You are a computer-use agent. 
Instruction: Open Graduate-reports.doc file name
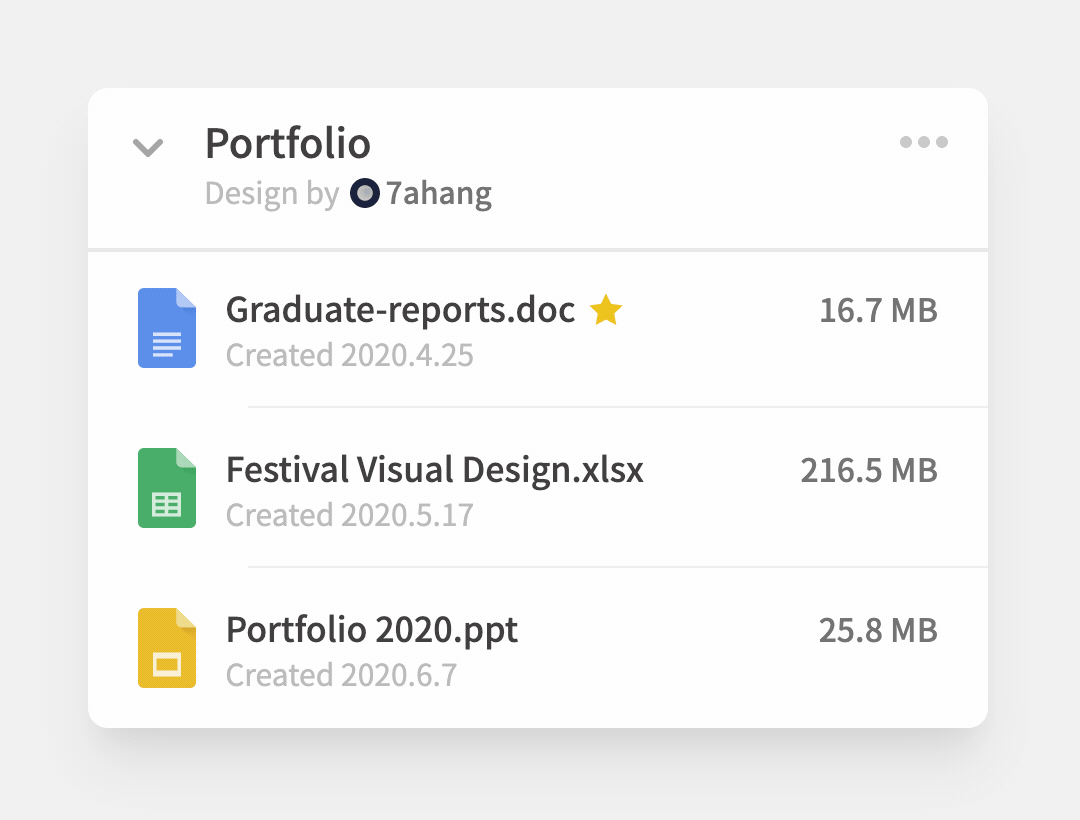(x=400, y=310)
